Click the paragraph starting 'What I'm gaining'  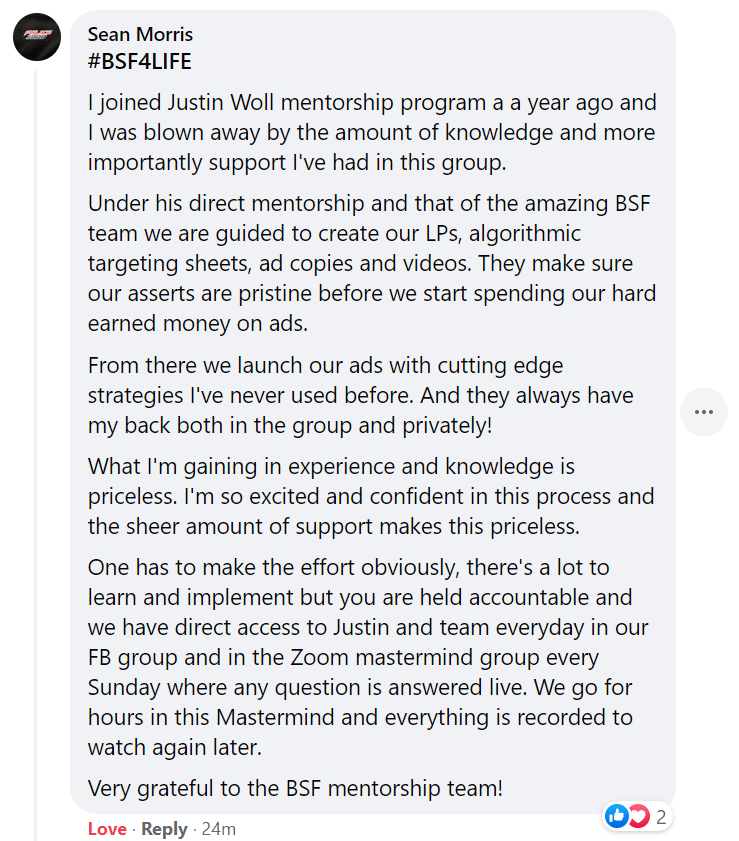[x=371, y=496]
